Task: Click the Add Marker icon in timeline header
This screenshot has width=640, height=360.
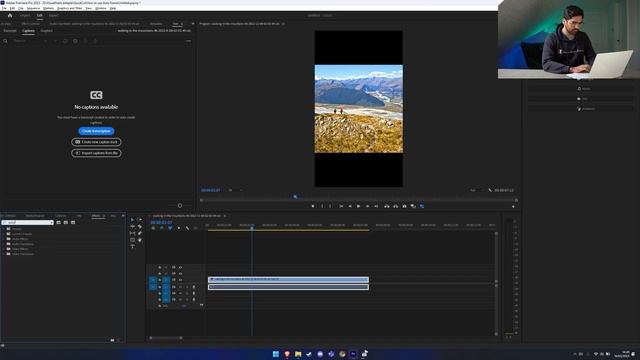Action: point(179,228)
